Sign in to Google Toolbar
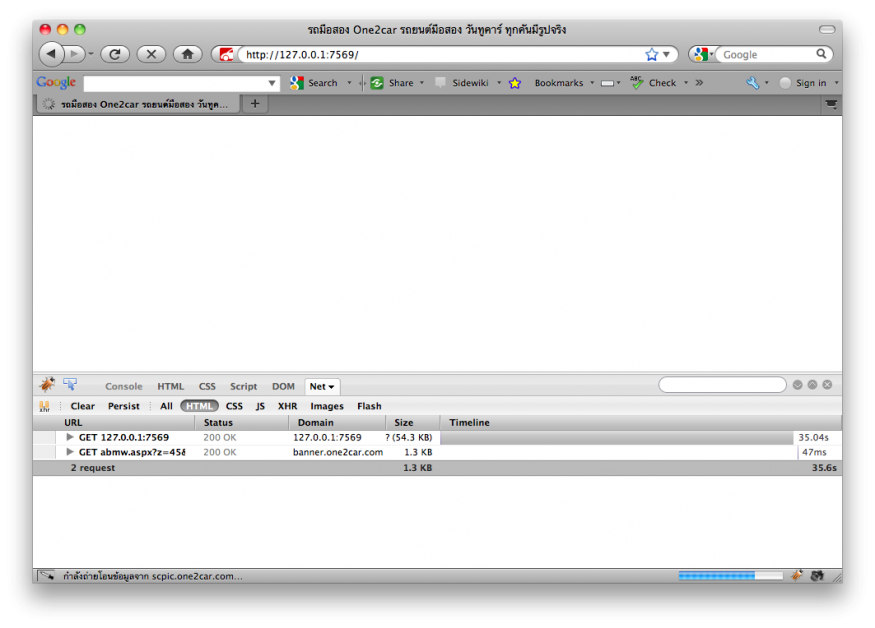875x628 pixels. coord(804,83)
